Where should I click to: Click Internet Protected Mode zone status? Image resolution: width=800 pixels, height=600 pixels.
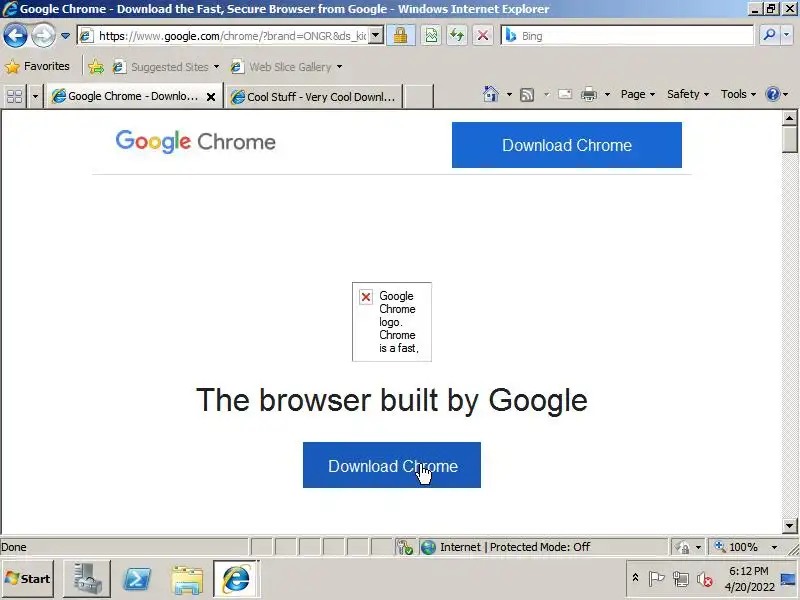pyautogui.click(x=543, y=547)
